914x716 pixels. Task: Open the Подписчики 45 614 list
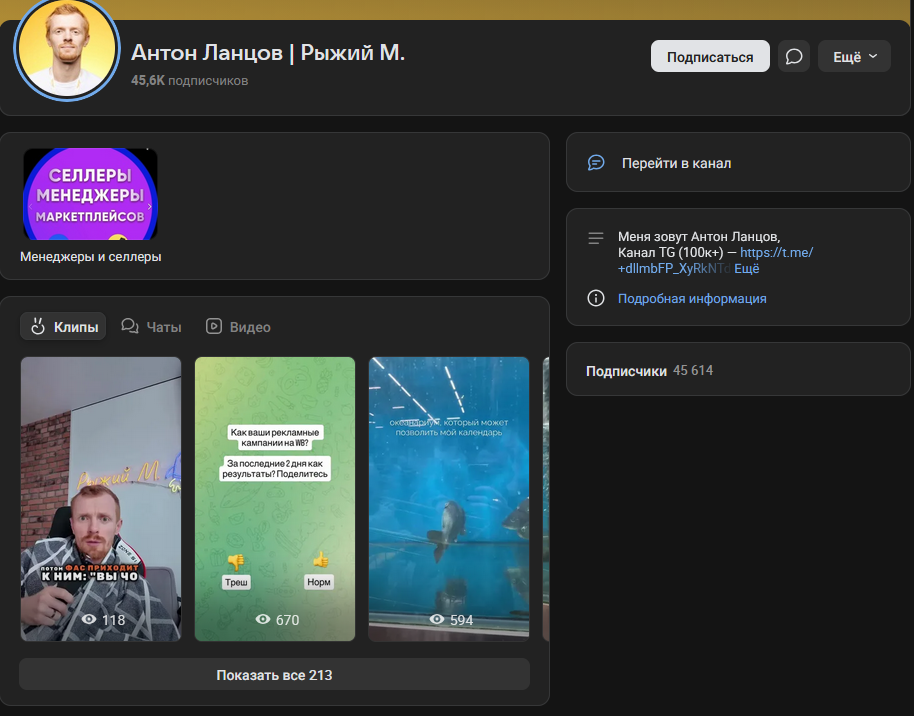649,371
